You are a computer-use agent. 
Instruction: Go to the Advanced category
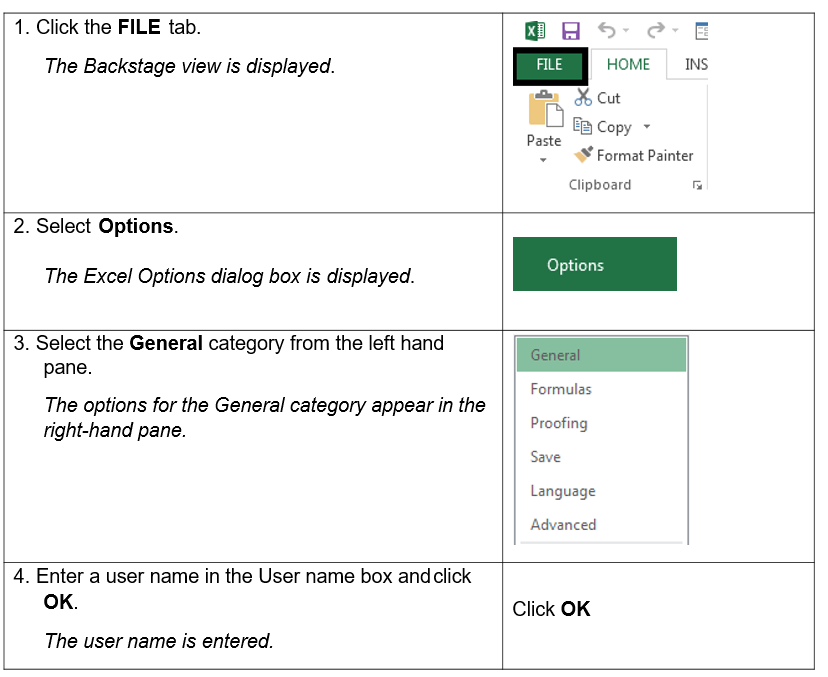pos(563,525)
